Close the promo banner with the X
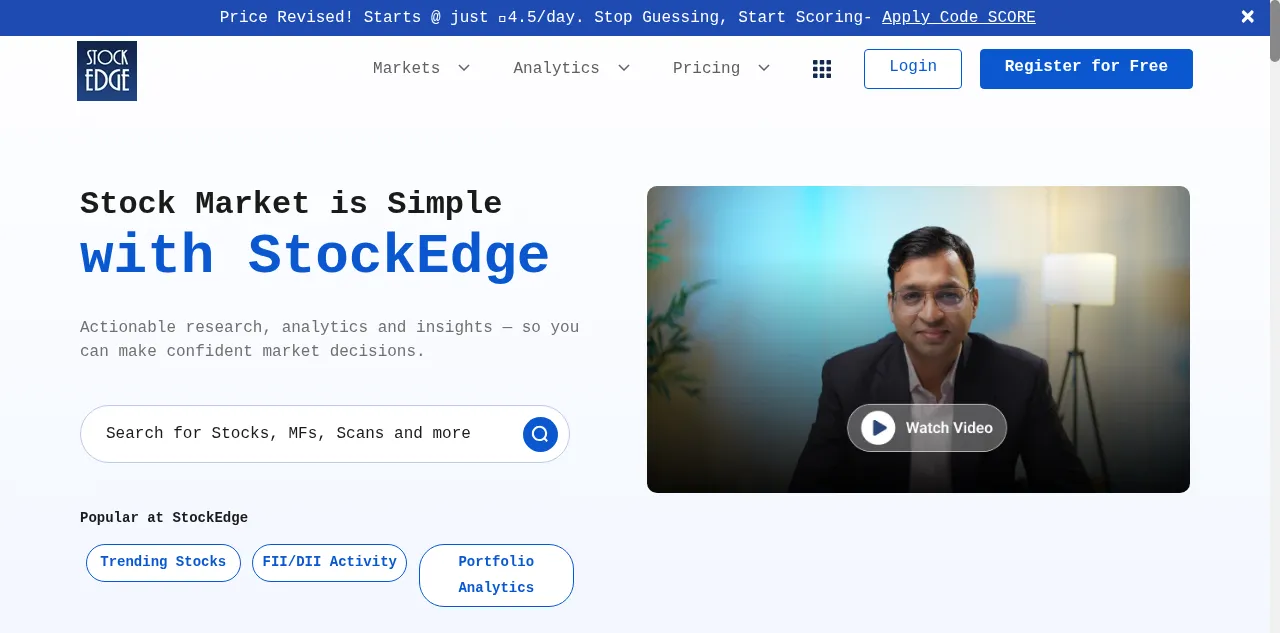 [x=1248, y=17]
